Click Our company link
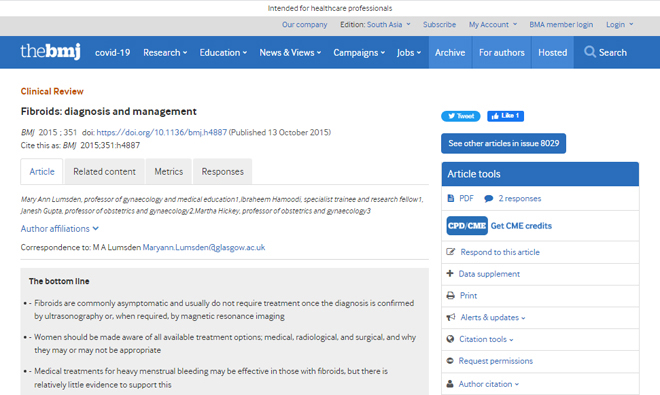 pyautogui.click(x=304, y=25)
